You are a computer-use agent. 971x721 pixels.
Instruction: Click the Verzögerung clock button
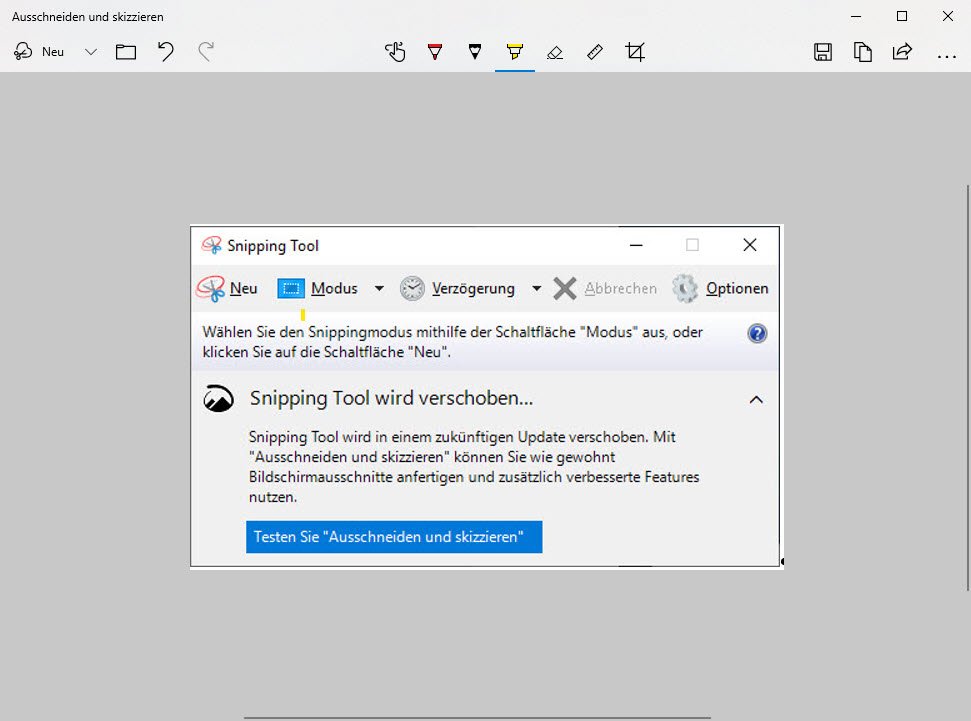tap(457, 289)
